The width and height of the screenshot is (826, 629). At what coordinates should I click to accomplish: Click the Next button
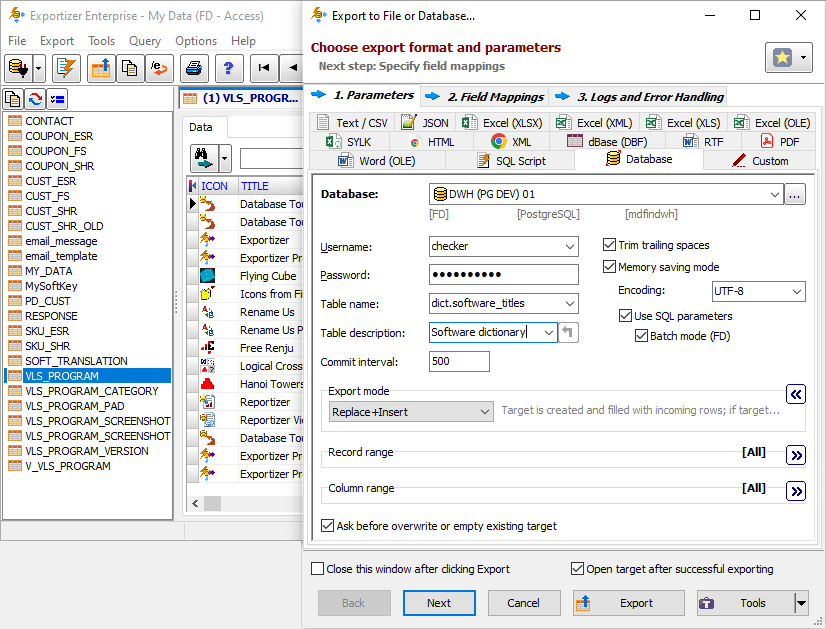click(x=439, y=603)
